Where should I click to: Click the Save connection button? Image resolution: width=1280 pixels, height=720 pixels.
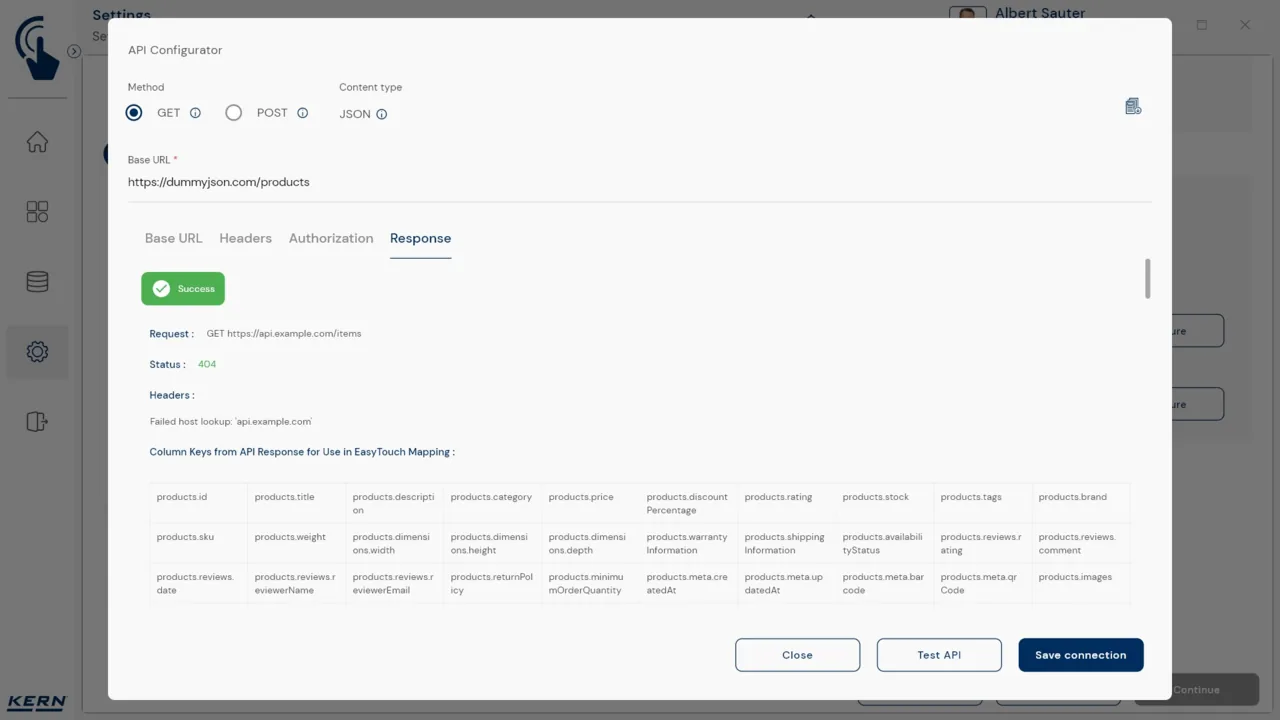(x=1081, y=655)
